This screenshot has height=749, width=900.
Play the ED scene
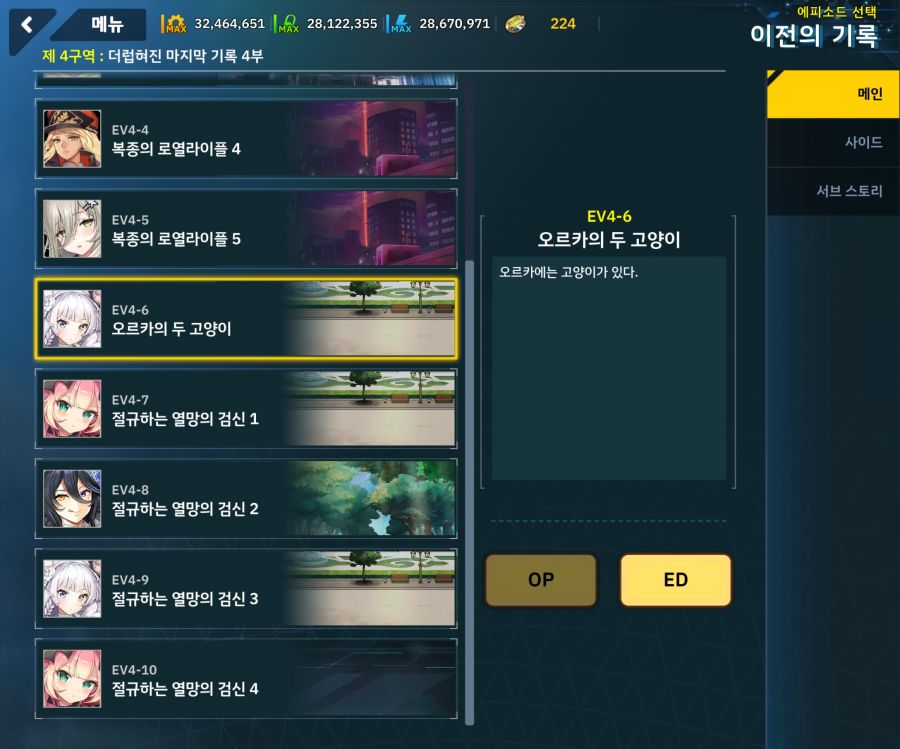click(676, 580)
